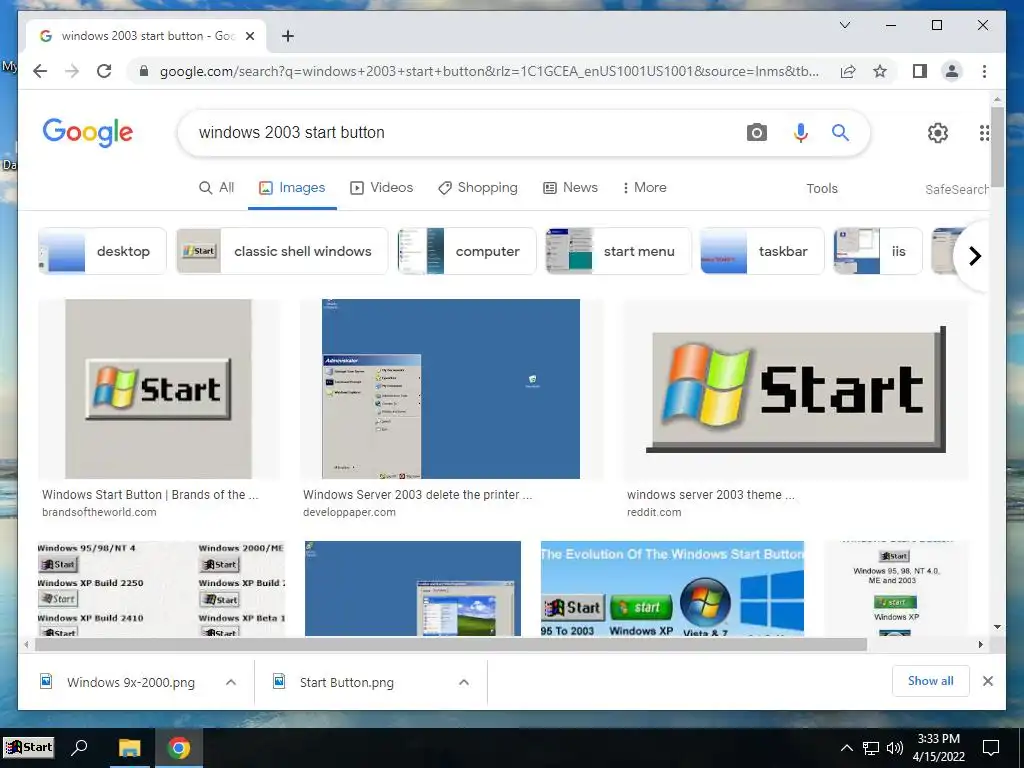Filter images by iis chip
1024x768 pixels.
878,251
